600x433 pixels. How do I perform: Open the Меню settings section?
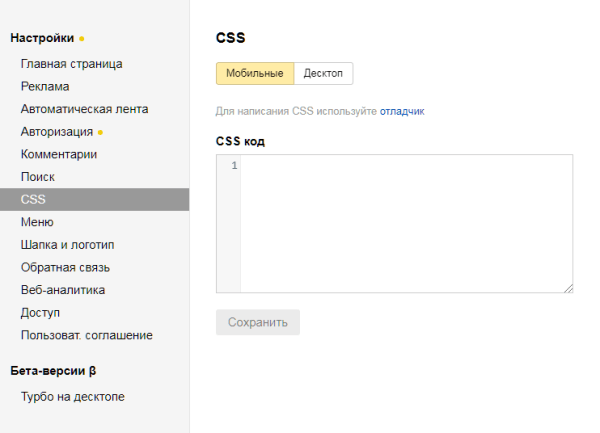[37, 222]
